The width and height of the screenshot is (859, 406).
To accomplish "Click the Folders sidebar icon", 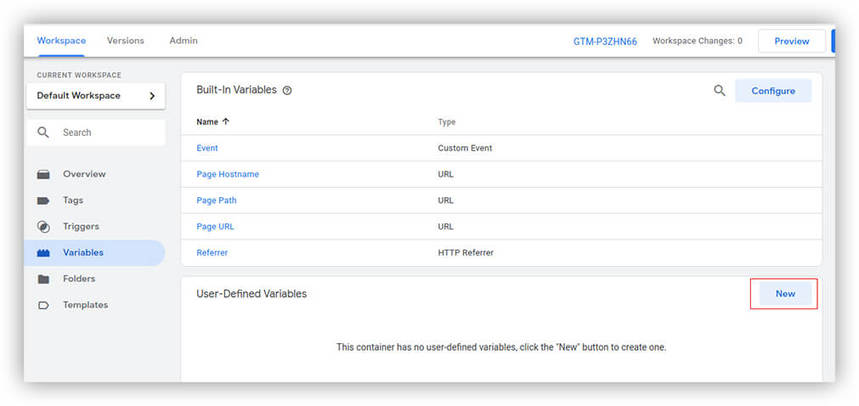I will point(44,279).
